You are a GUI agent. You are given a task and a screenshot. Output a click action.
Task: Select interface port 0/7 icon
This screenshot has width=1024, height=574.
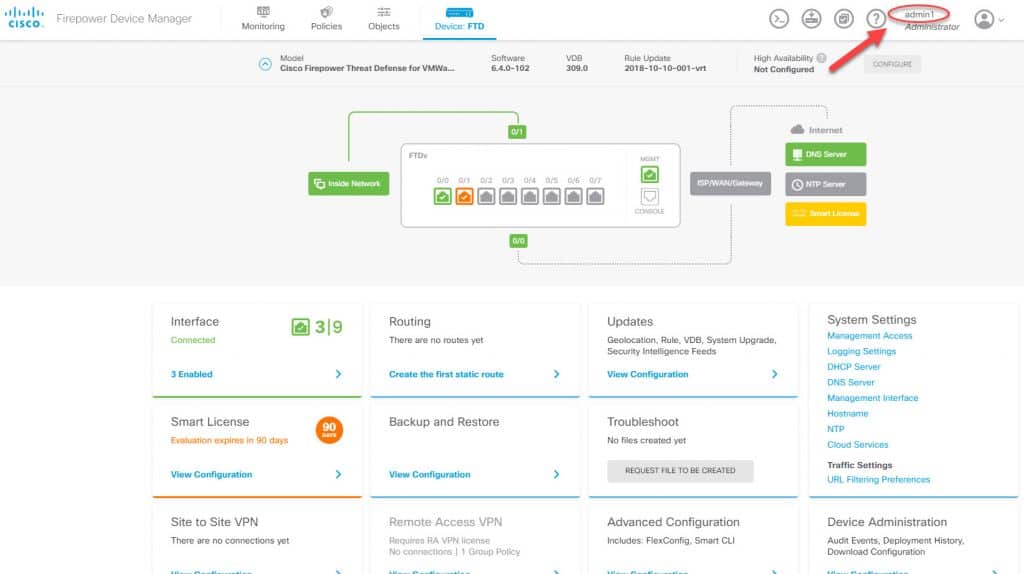click(x=595, y=196)
